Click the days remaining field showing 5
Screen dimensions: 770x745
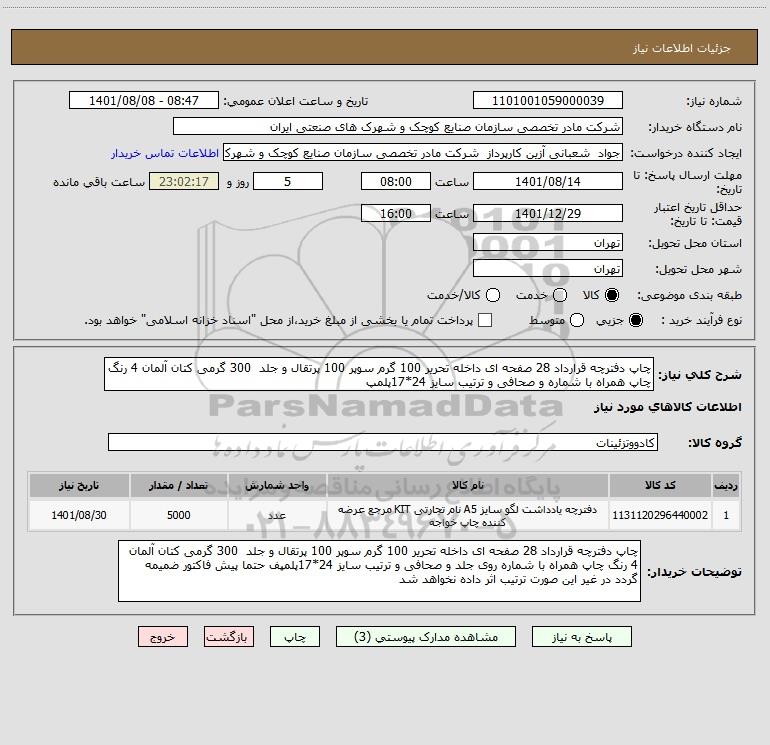point(288,181)
